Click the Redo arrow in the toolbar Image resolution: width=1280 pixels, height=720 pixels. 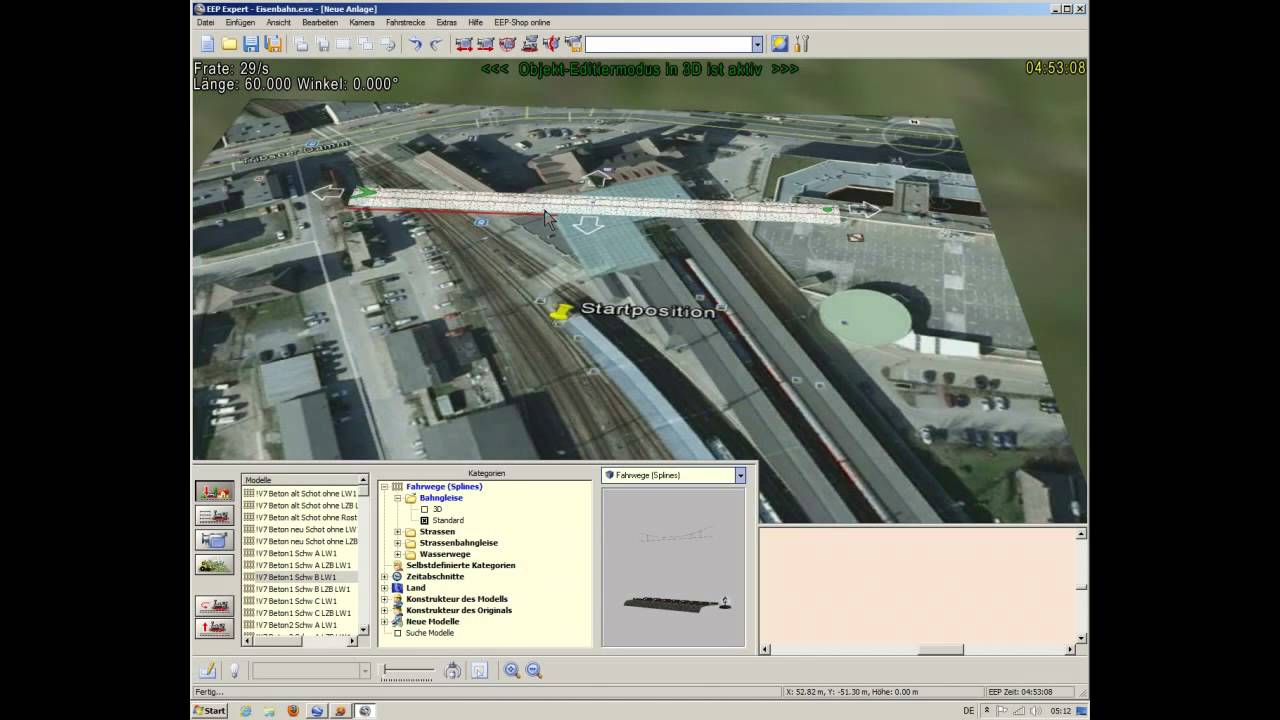point(436,44)
